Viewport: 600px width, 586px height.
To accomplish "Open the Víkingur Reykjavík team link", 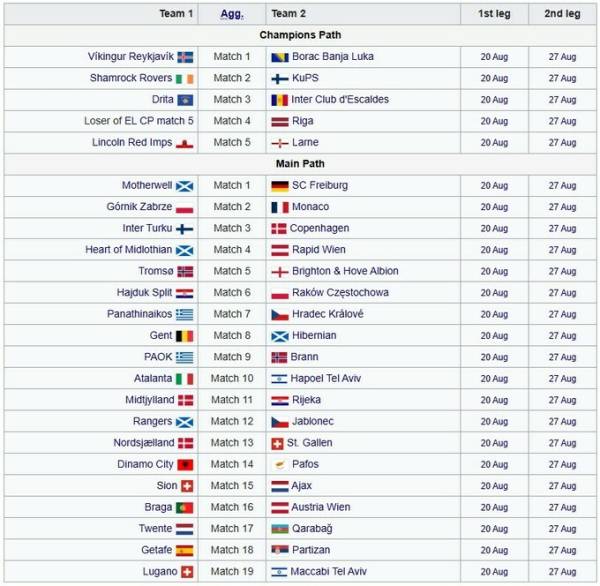I will tap(131, 57).
